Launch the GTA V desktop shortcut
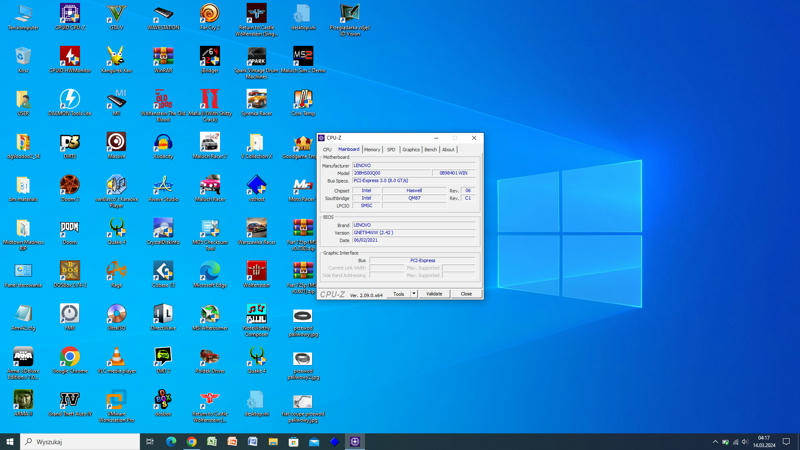 [x=116, y=17]
